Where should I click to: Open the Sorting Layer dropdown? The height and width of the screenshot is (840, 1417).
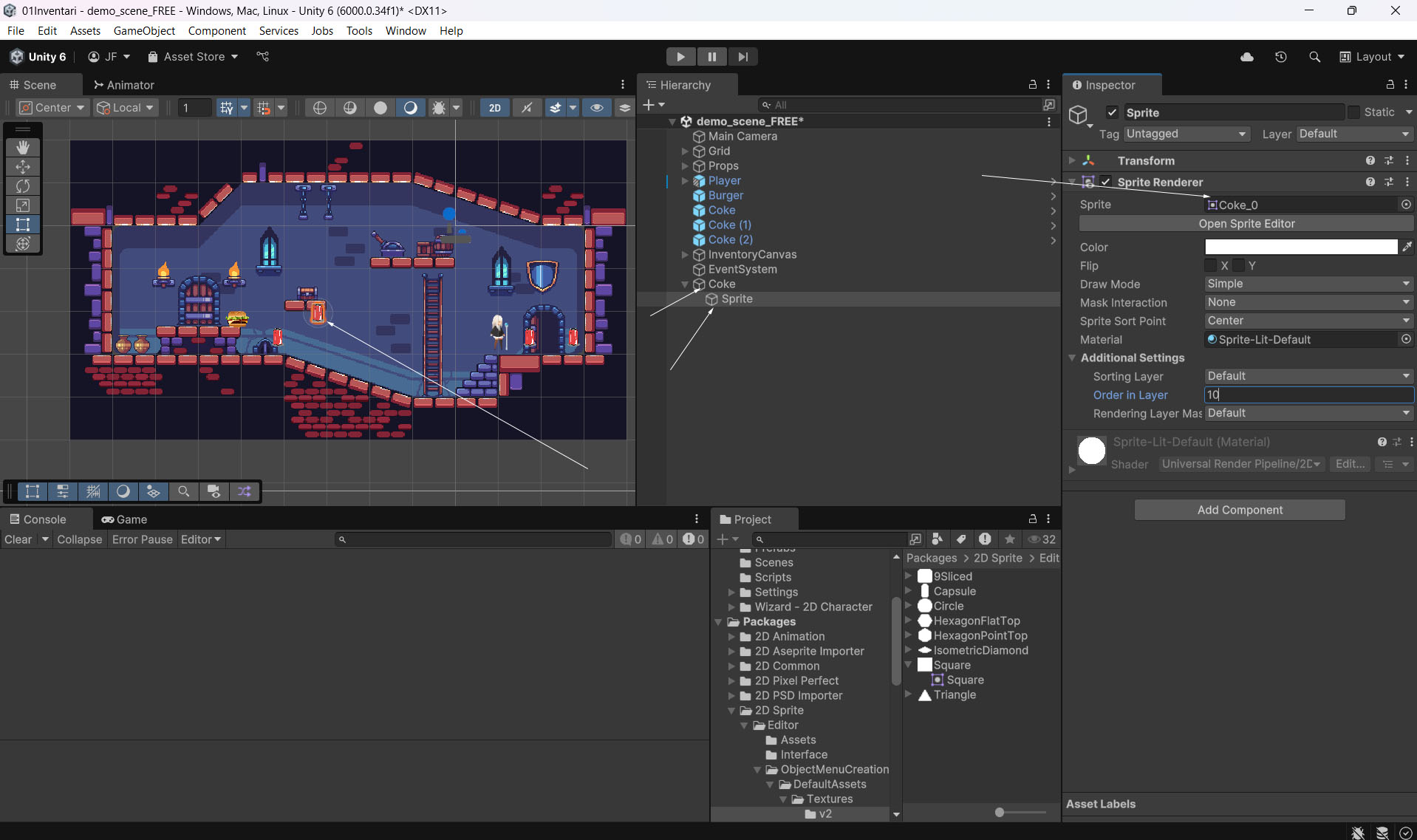click(x=1308, y=377)
